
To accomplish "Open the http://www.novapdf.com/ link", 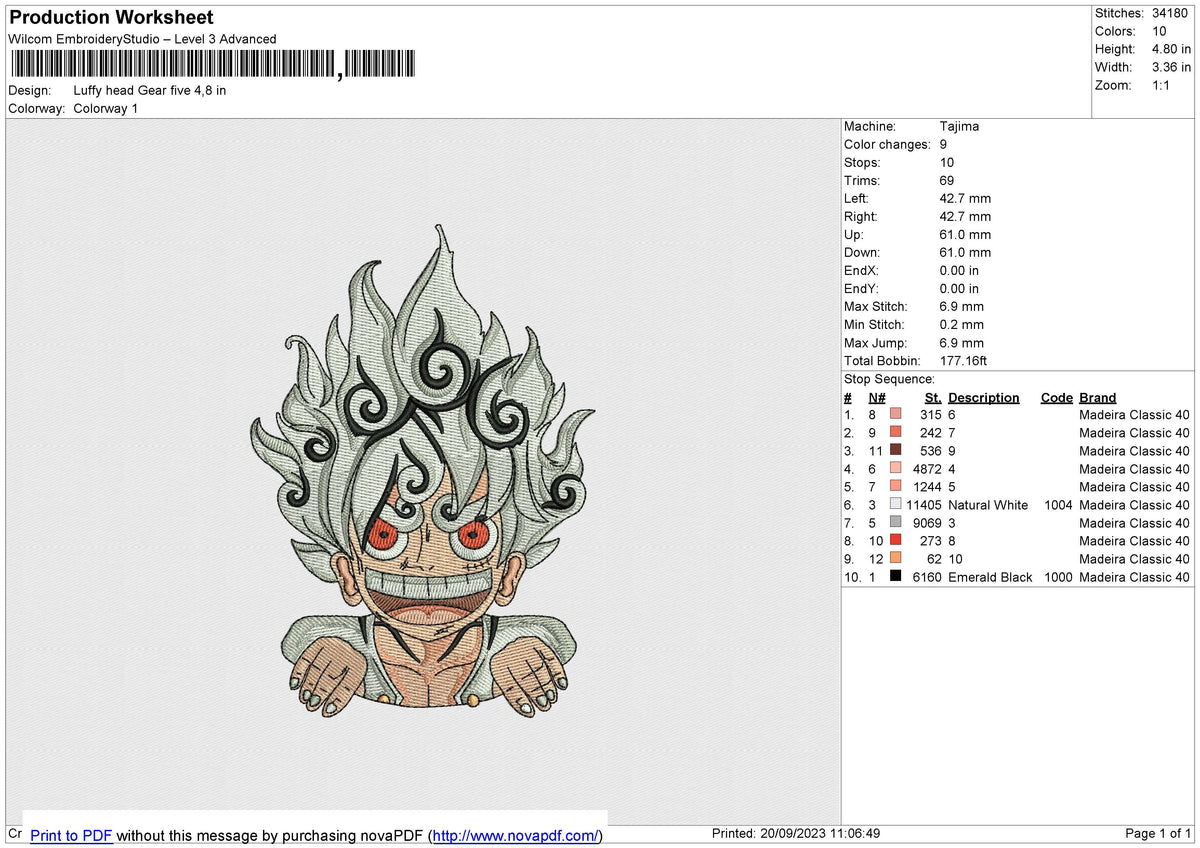I will (x=515, y=835).
